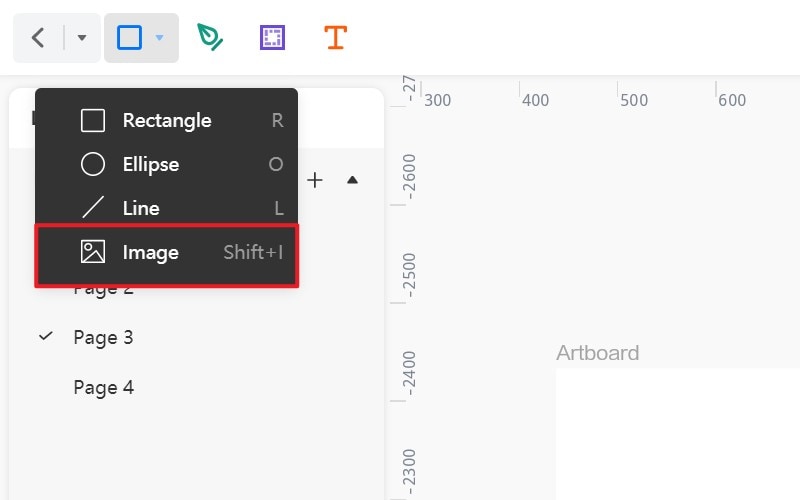The image size is (800, 500).
Task: Click the back arrow icon
Action: pos(38,38)
